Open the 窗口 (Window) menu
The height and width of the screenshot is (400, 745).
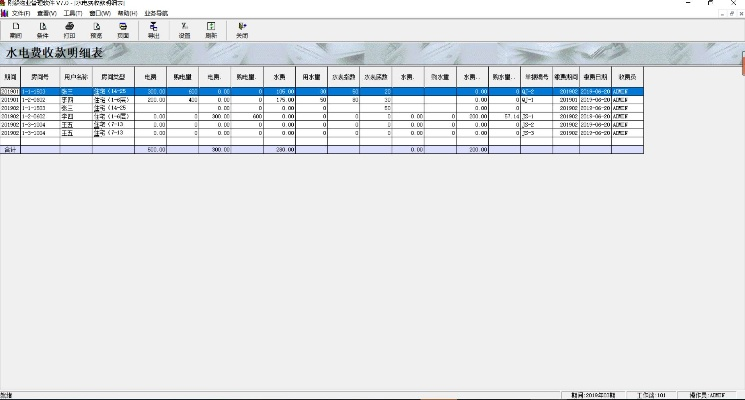(x=100, y=13)
